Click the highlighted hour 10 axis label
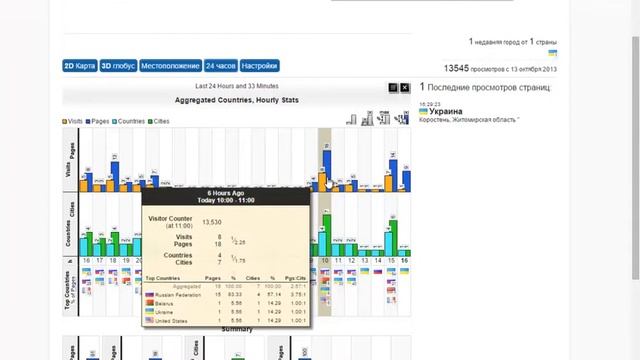This screenshot has height=360, width=640. coord(325,260)
